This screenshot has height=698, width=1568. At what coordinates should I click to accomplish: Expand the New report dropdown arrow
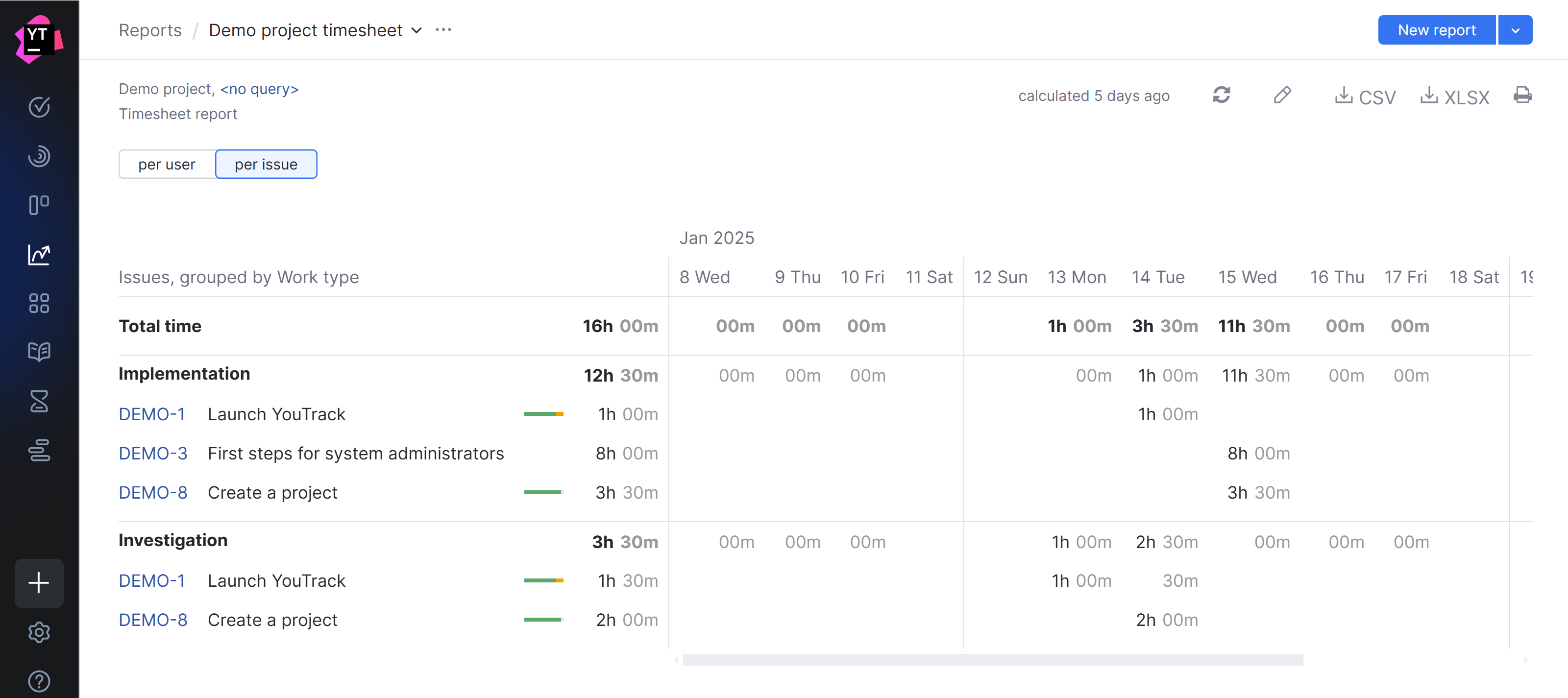[x=1515, y=30]
